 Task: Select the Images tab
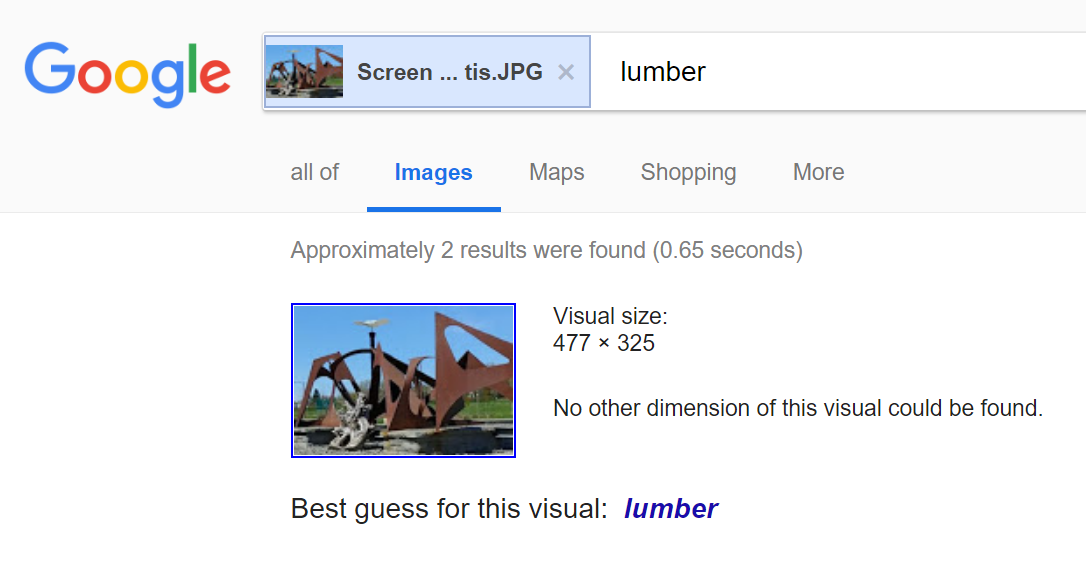434,173
